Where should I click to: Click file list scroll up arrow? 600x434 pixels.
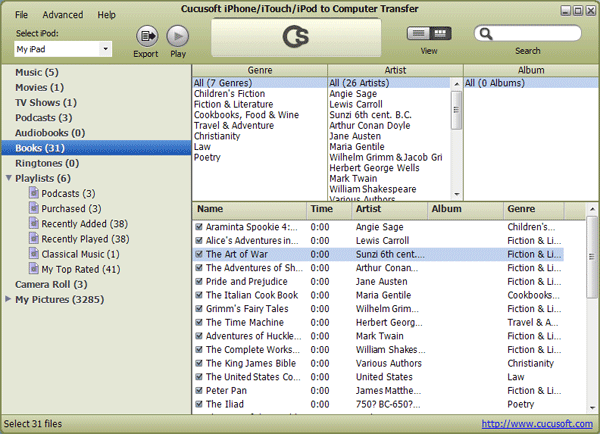(592, 209)
